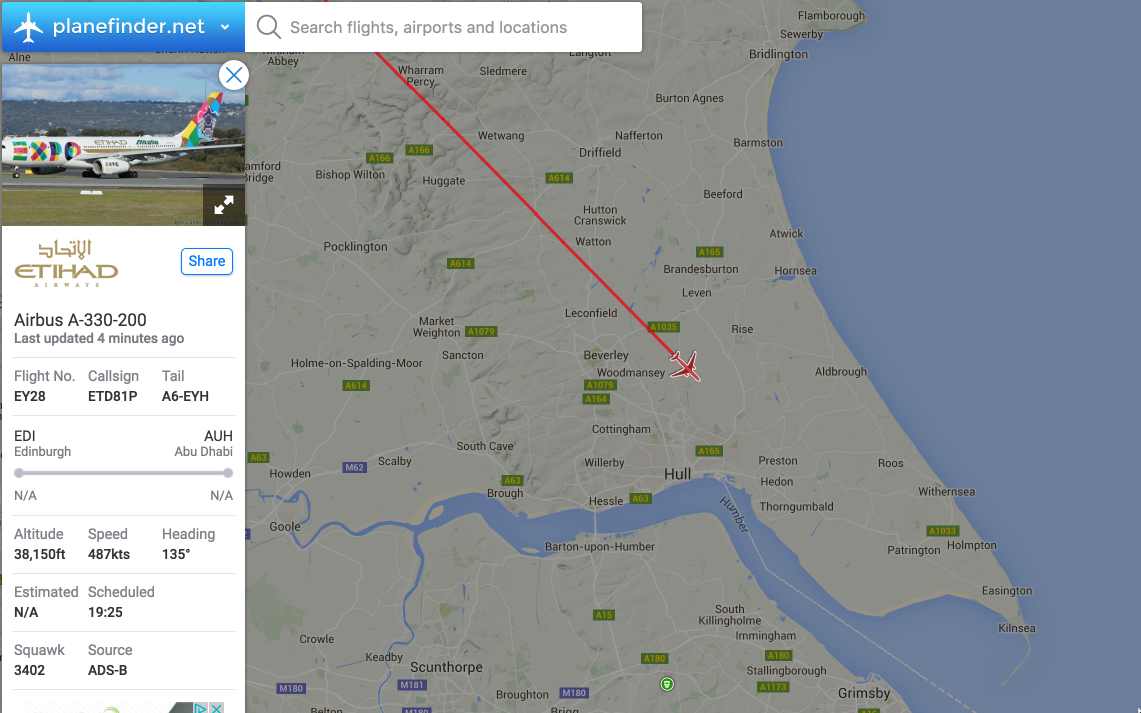Click the Hull city label on map

pyautogui.click(x=678, y=473)
